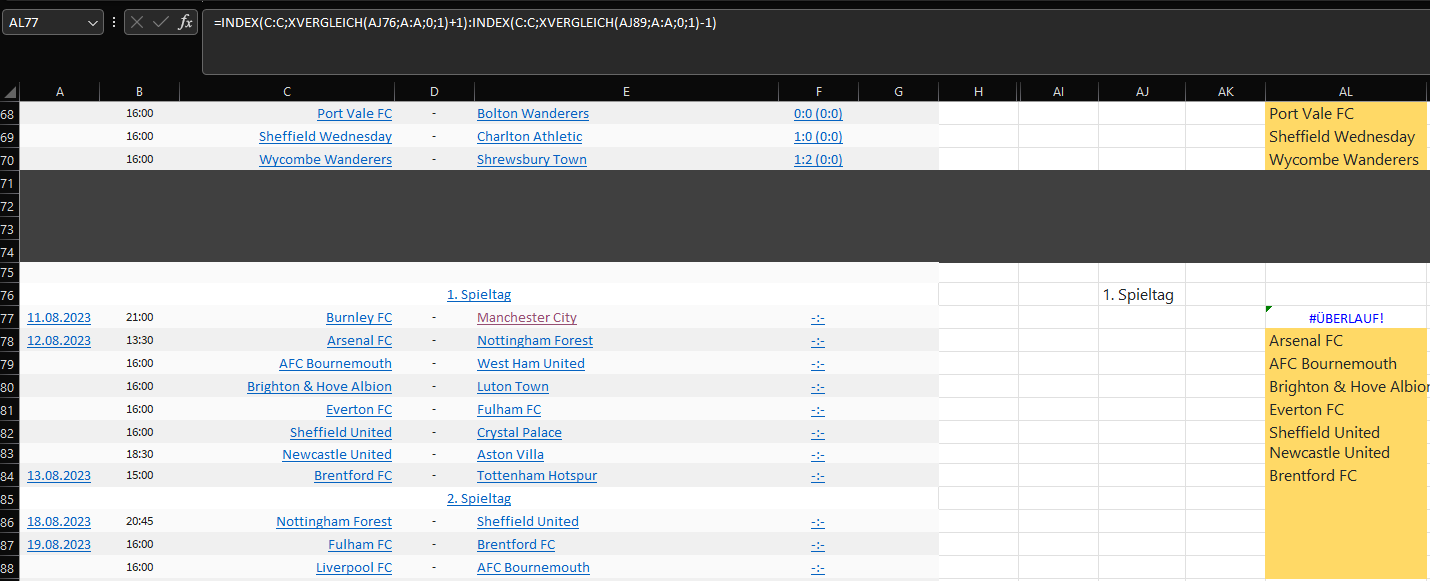Select the 15:00 kickoff time cell
The image size is (1430, 581).
(140, 476)
